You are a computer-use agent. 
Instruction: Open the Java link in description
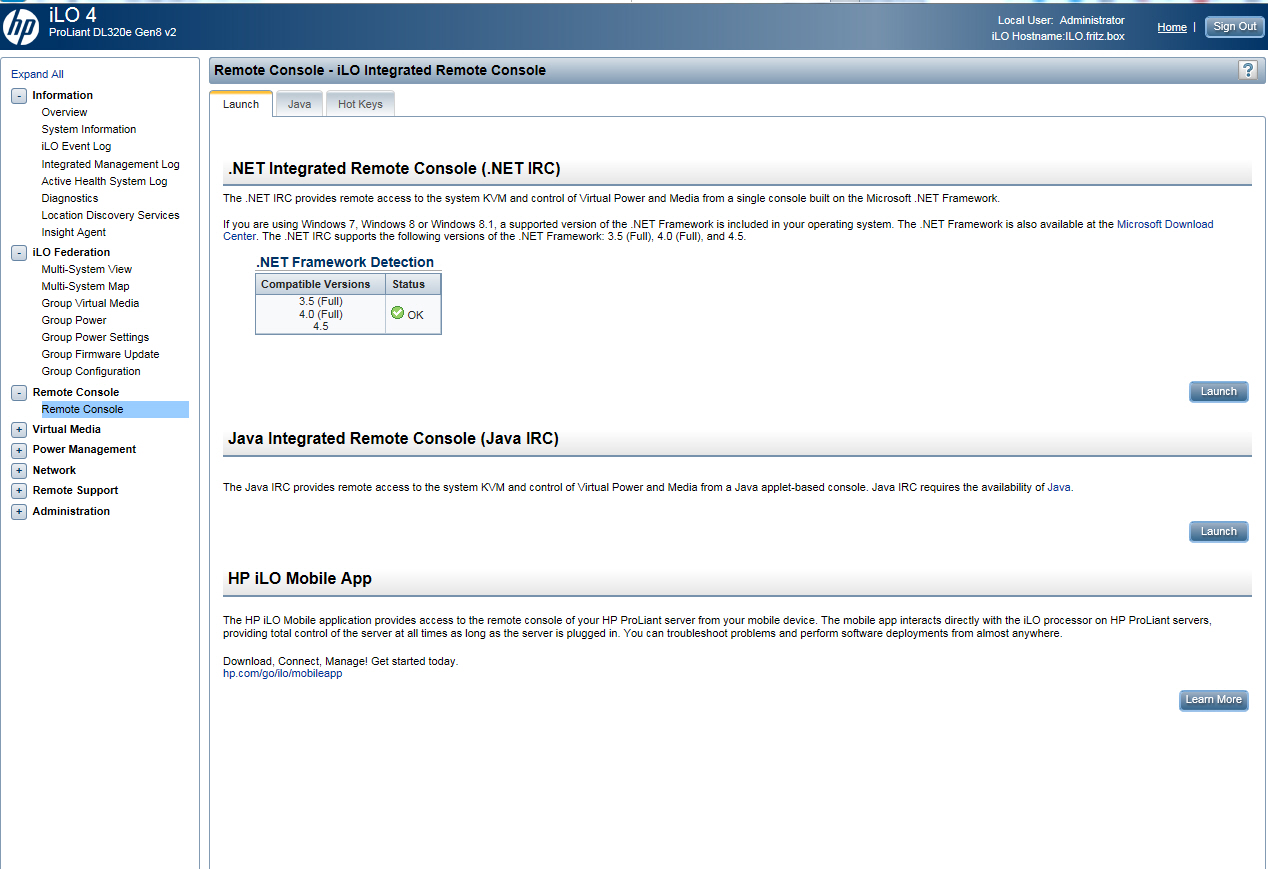[x=1059, y=488]
